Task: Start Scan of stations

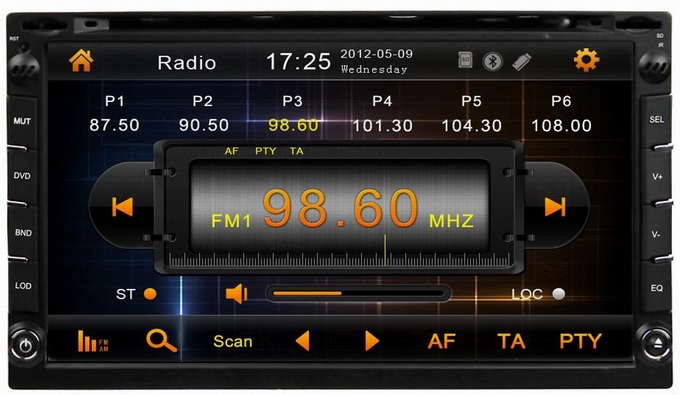Action: (x=233, y=341)
